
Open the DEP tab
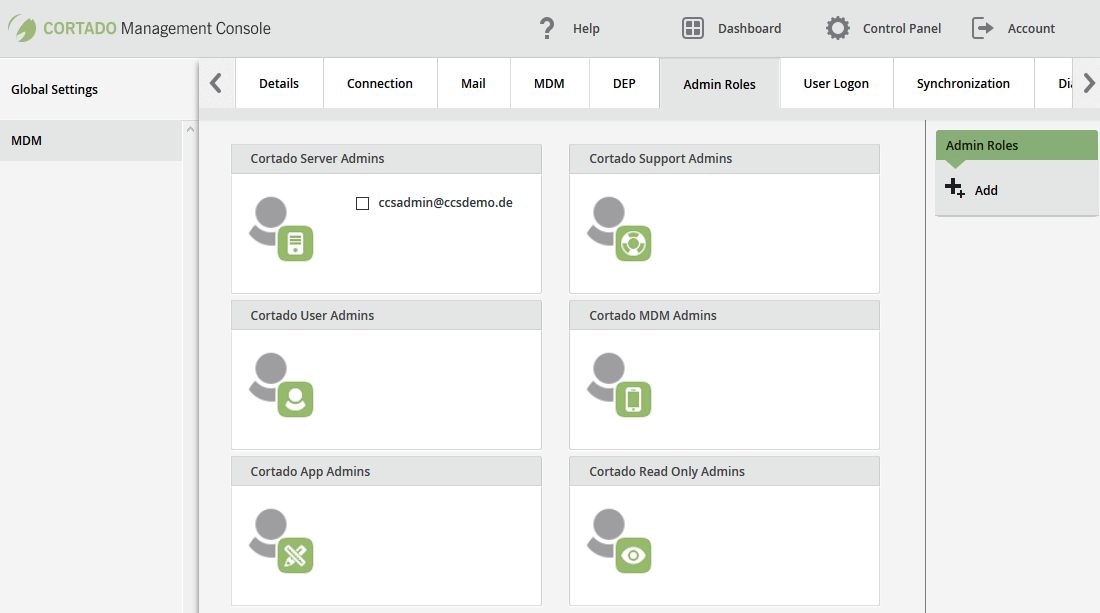pos(624,83)
